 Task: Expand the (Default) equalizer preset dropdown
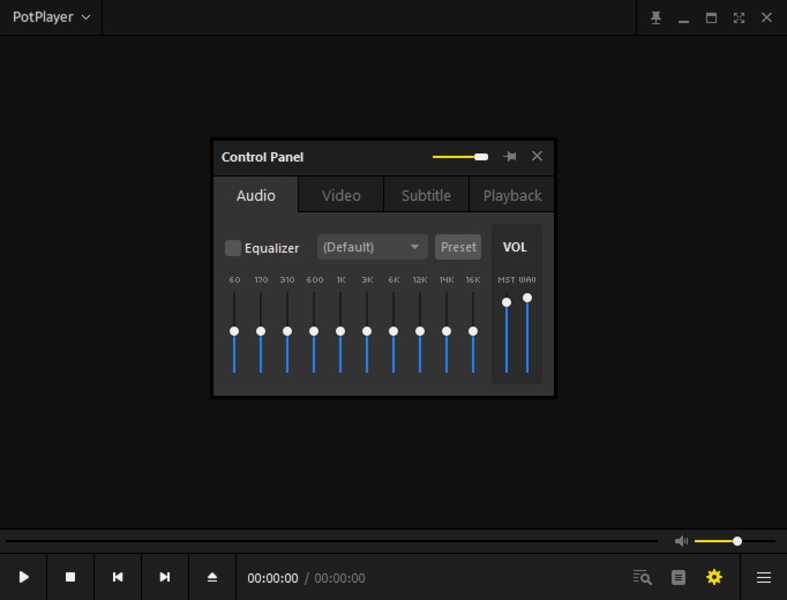click(x=372, y=247)
